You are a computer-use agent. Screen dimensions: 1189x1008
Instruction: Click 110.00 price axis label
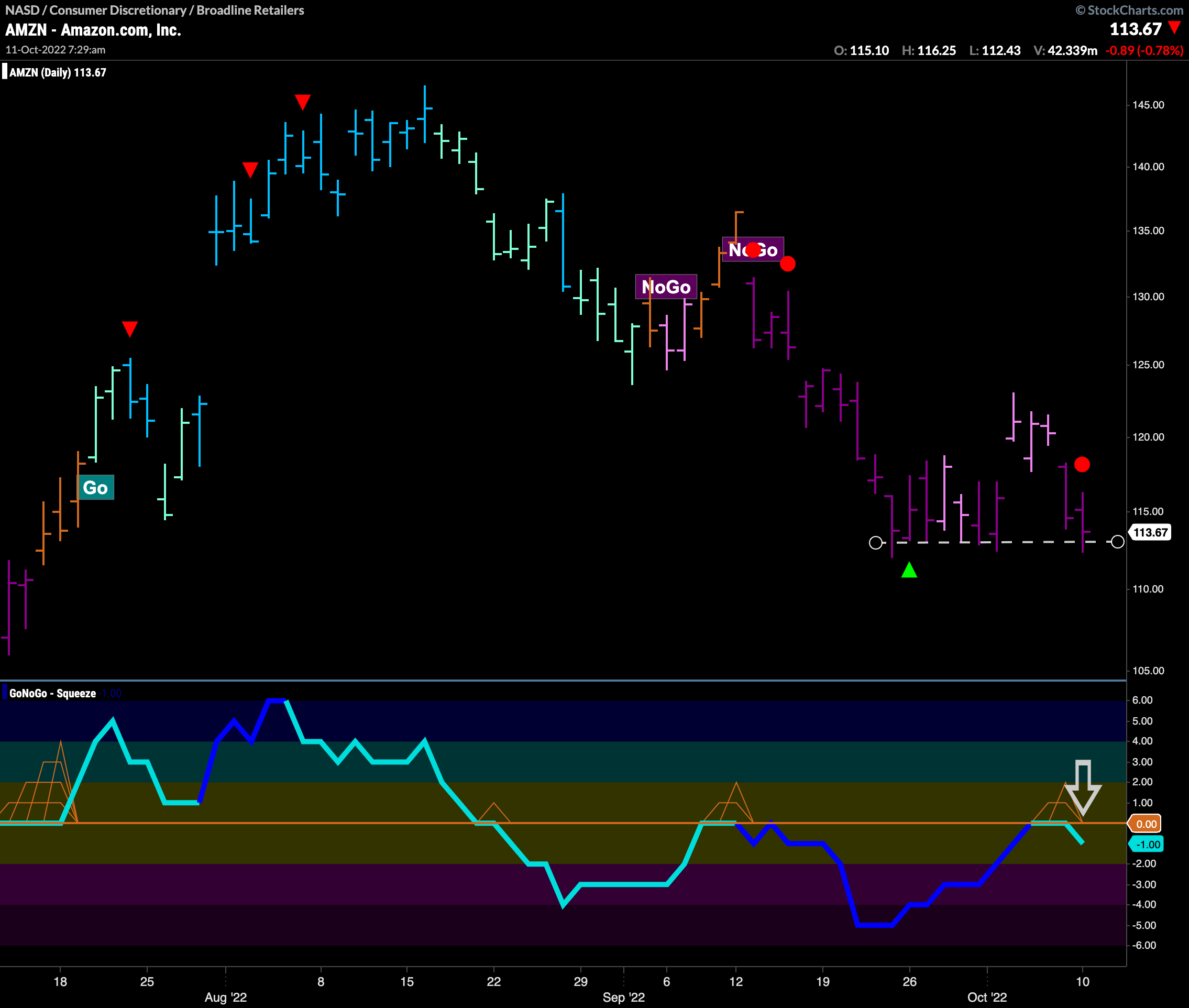(x=1148, y=589)
